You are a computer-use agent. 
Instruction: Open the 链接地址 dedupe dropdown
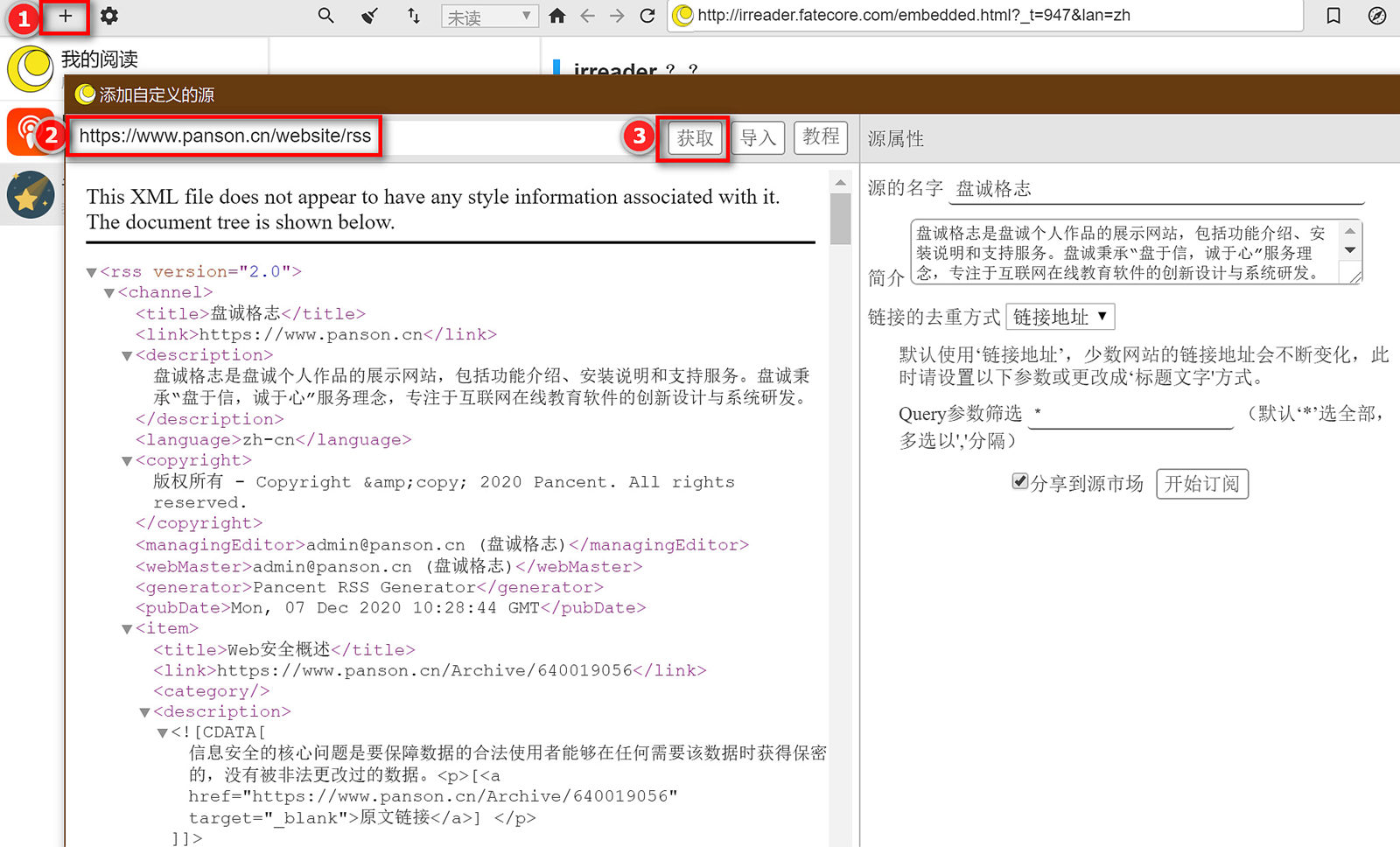[x=1060, y=317]
